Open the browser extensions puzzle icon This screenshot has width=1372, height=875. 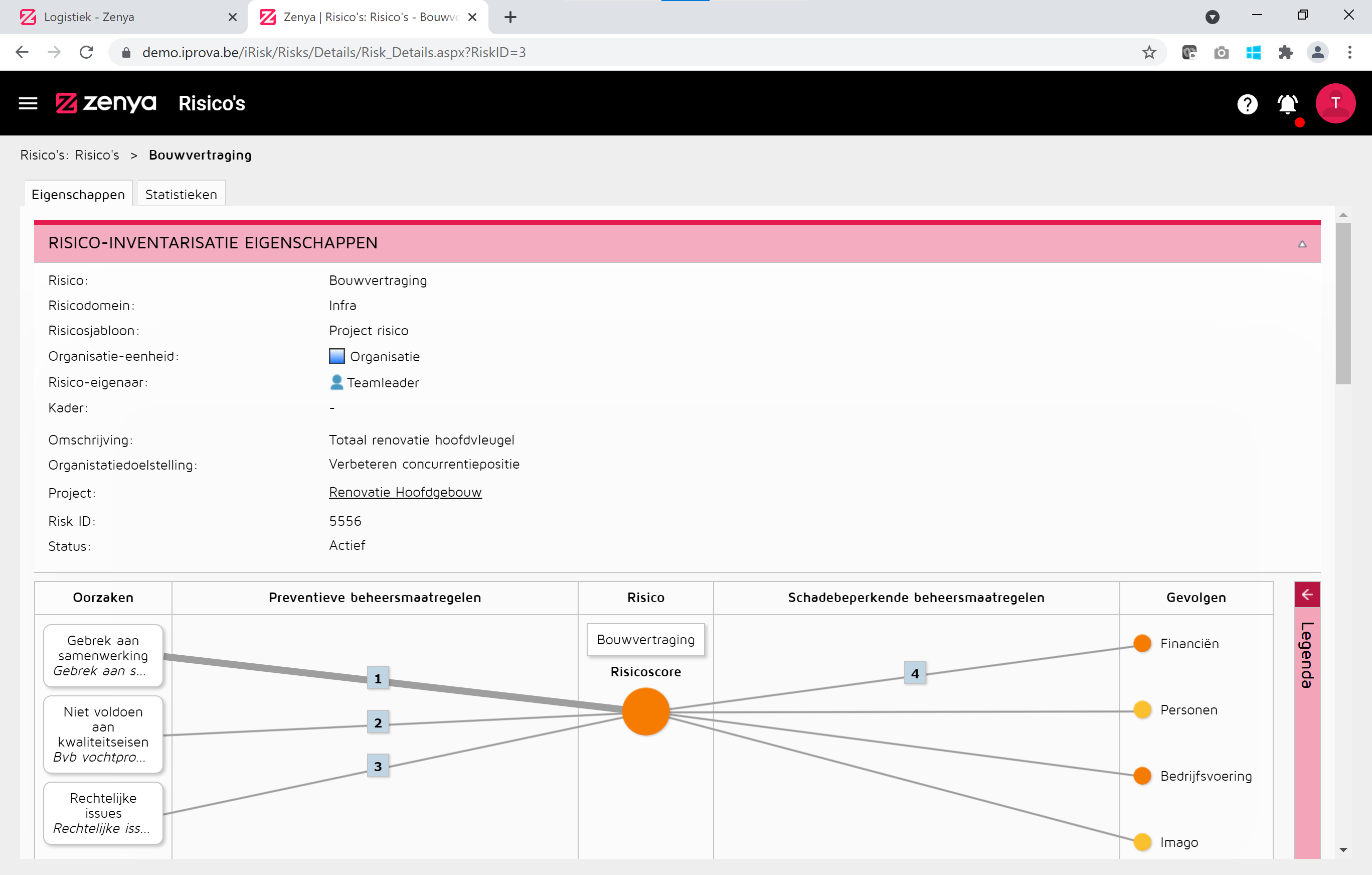click(x=1285, y=53)
